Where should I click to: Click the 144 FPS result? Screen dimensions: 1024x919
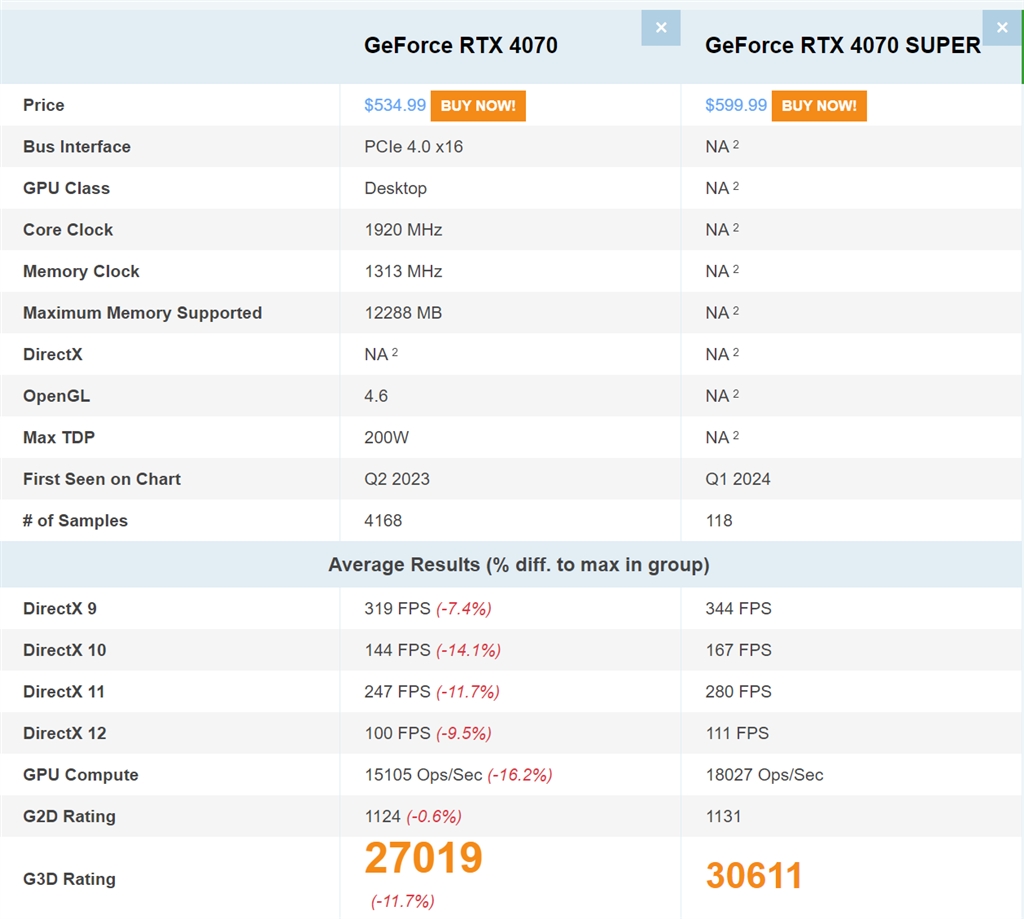(398, 650)
